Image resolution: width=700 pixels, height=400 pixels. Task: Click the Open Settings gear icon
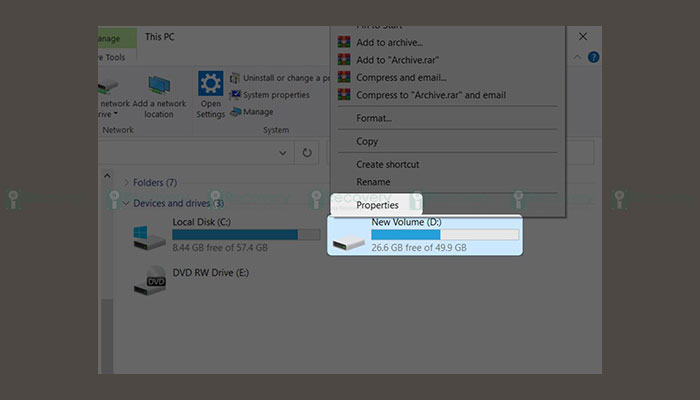[211, 83]
